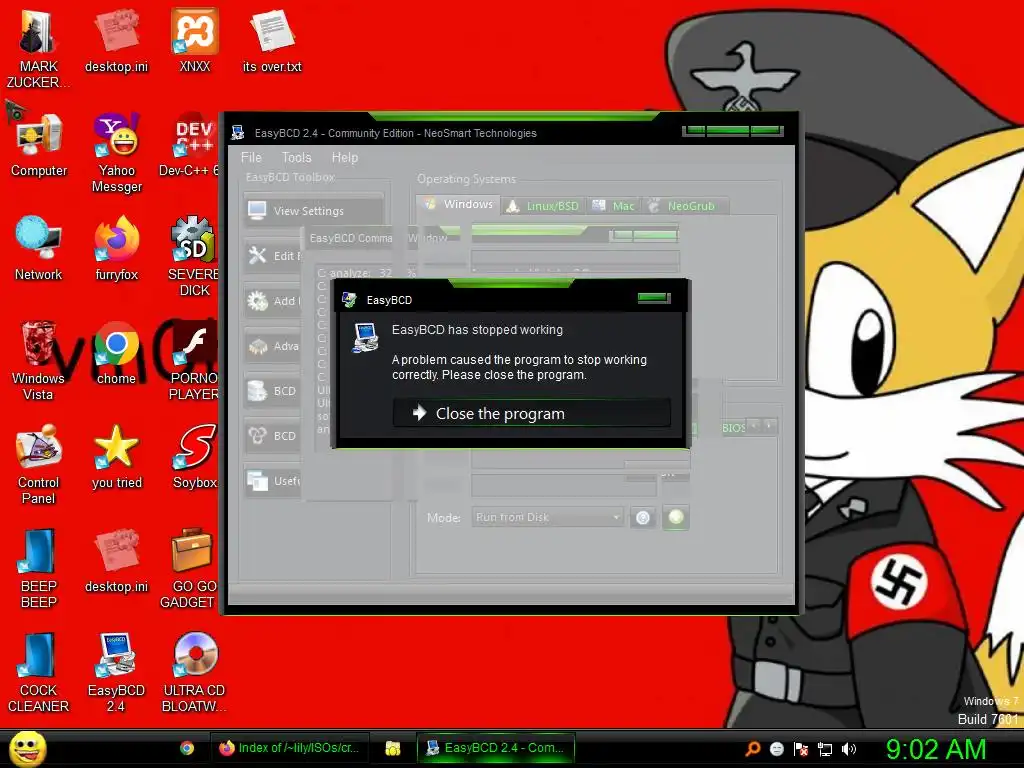
Task: Open the MARK ZUCKER... desktop icon
Action: tap(38, 50)
